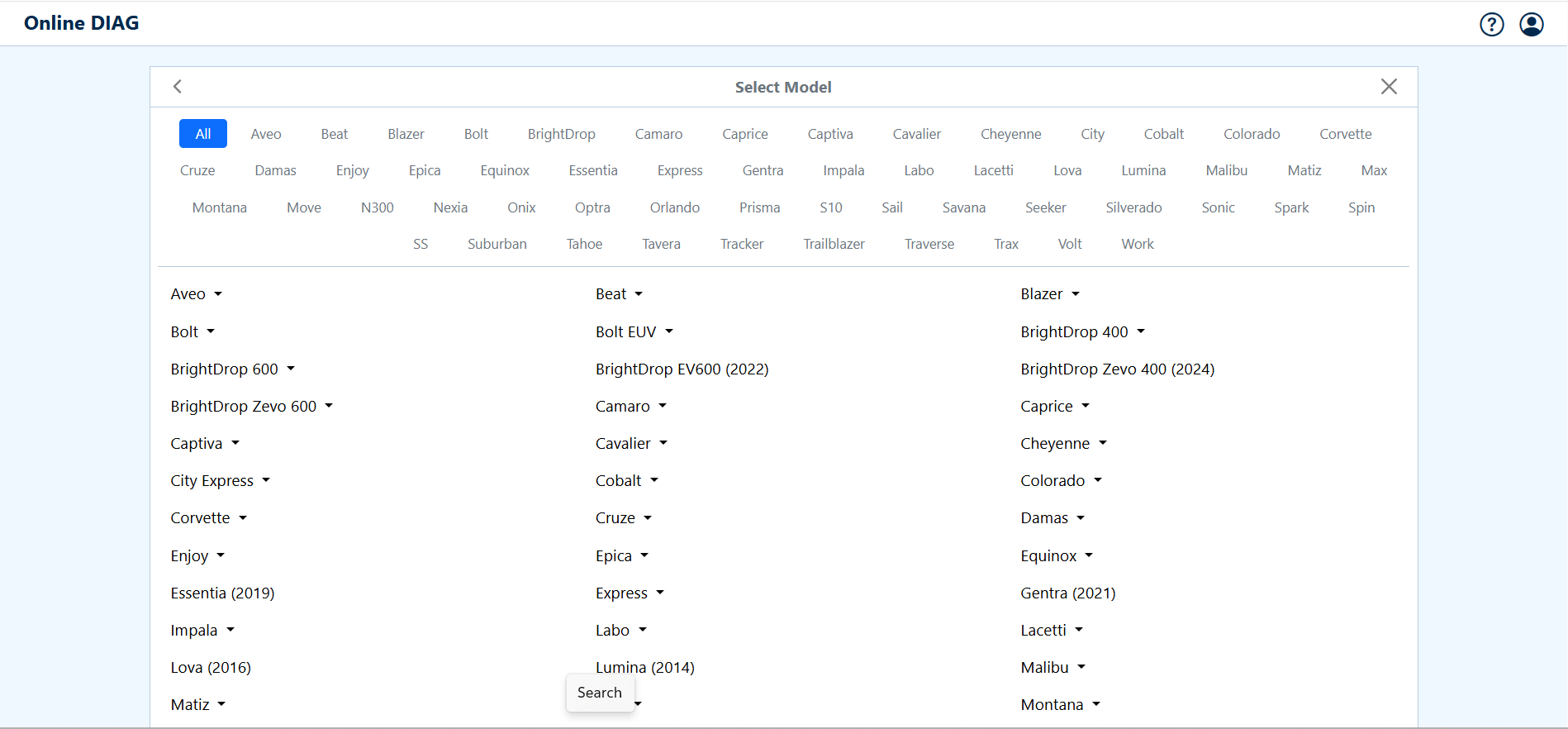Open the City Express dropdown
This screenshot has width=1568, height=729.
[221, 480]
